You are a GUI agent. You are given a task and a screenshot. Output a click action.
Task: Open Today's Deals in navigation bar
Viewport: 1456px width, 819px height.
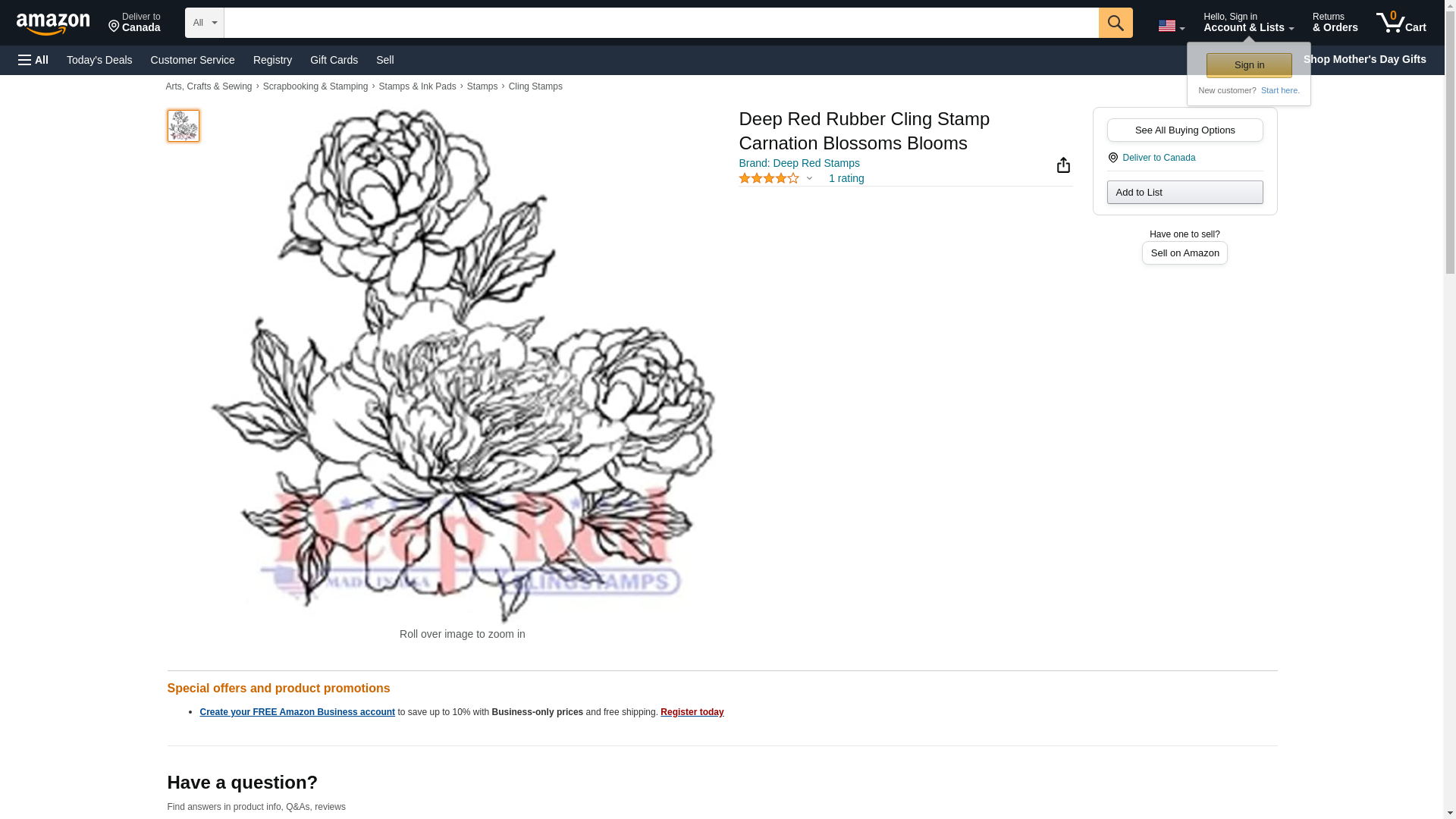click(x=99, y=60)
